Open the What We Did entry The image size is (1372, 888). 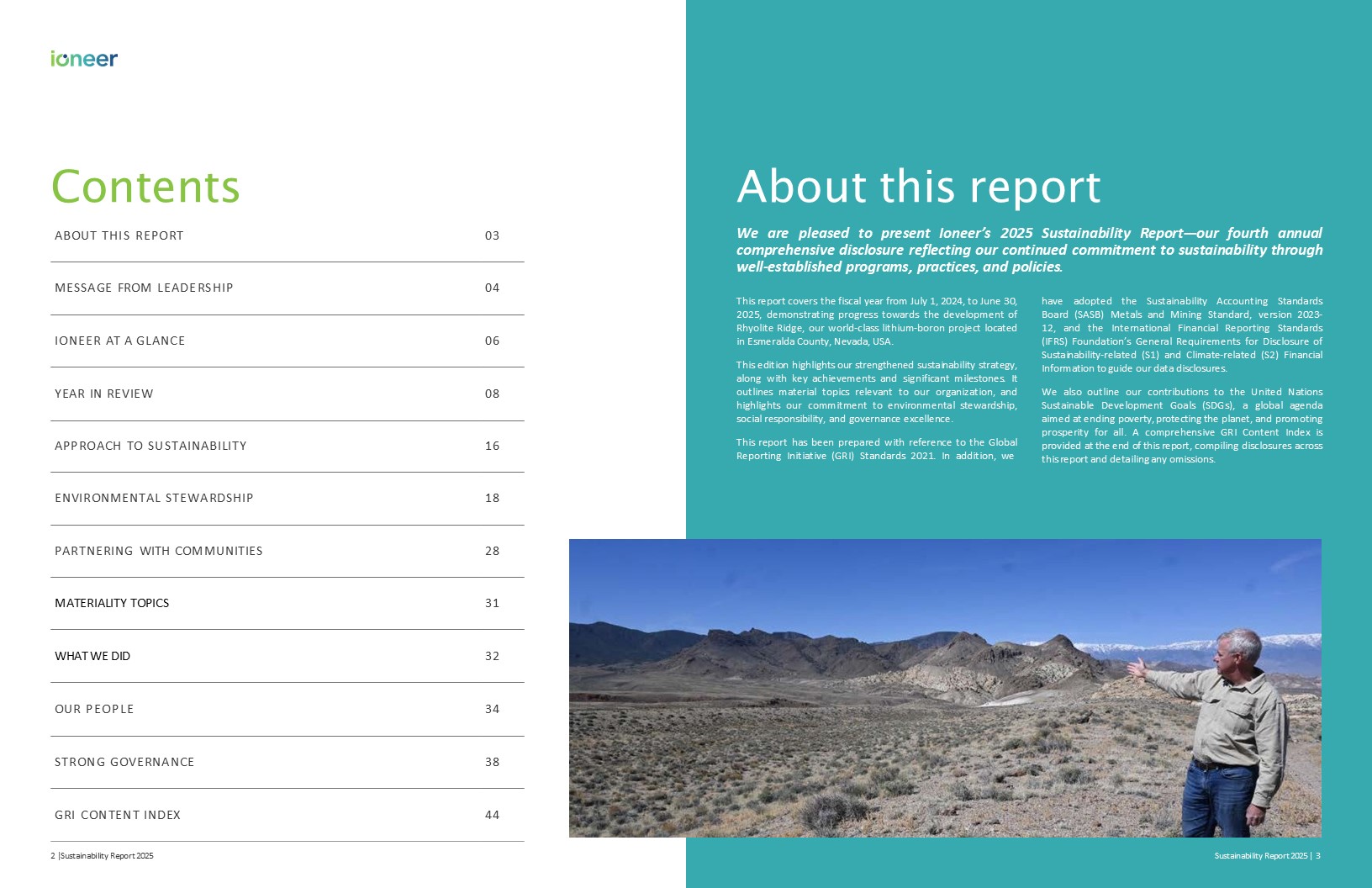pos(92,656)
